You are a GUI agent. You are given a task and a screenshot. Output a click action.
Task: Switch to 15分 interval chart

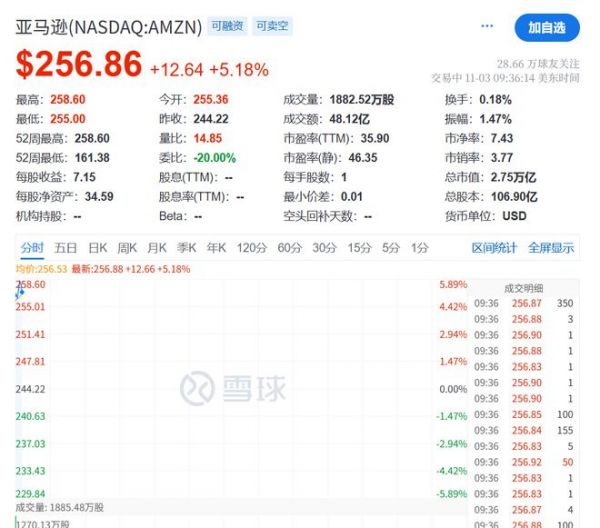[359, 248]
